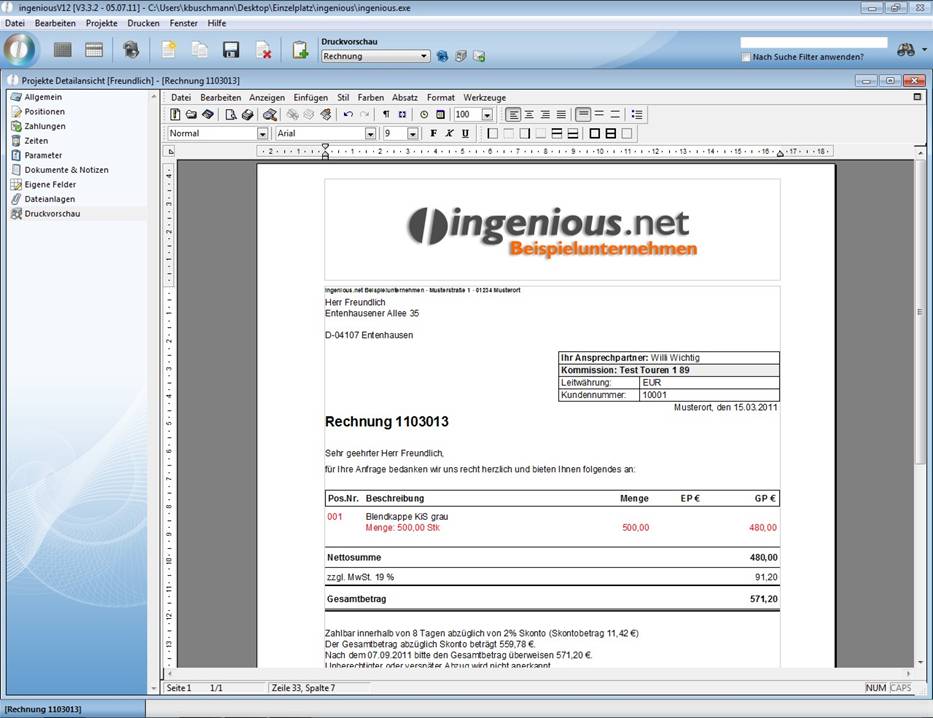
Task: Open the Druckvorschau 'Rechnung' dropdown
Action: click(x=425, y=57)
